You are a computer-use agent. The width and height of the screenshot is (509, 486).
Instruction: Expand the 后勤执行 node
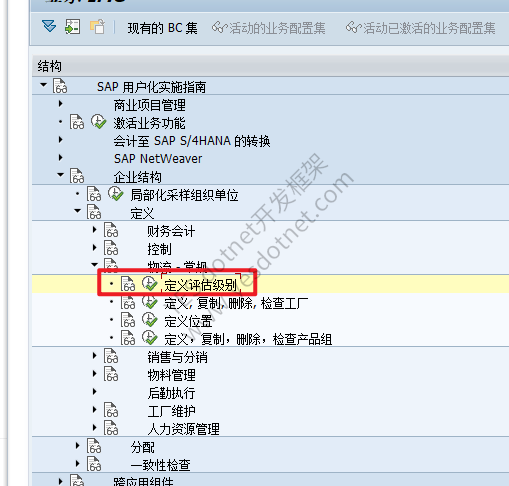point(95,392)
